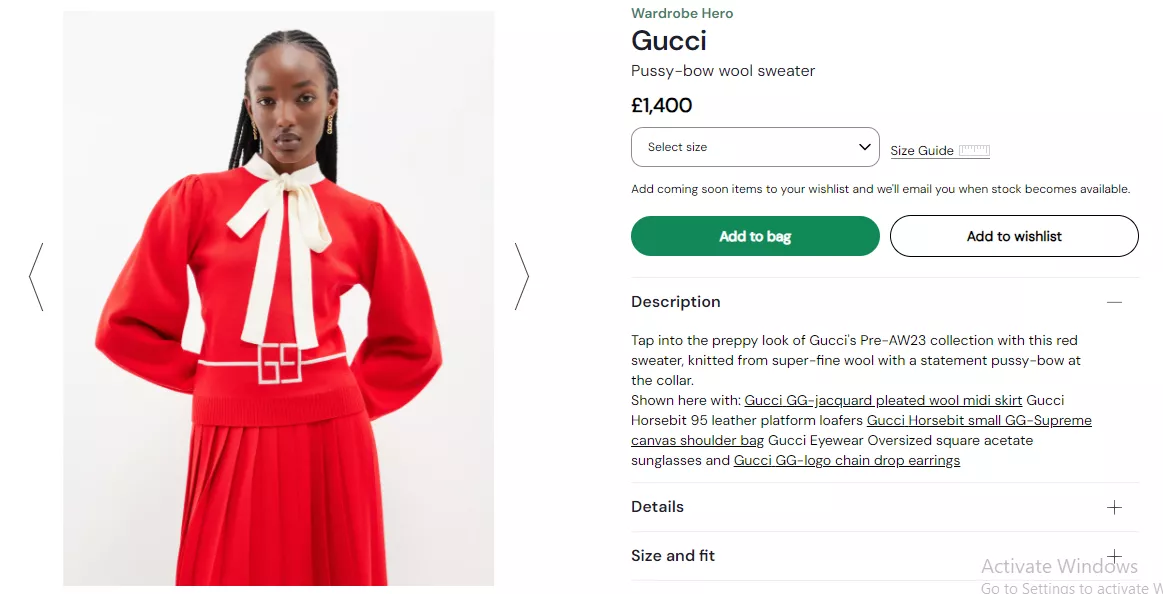
Task: Click the ruler icon beside Size Guide
Action: point(973,150)
